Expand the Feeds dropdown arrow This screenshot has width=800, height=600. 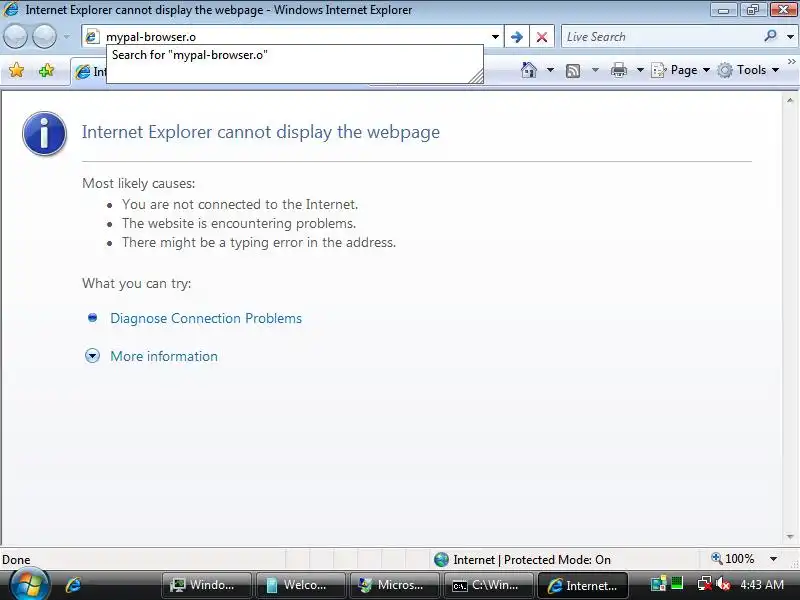[x=595, y=70]
